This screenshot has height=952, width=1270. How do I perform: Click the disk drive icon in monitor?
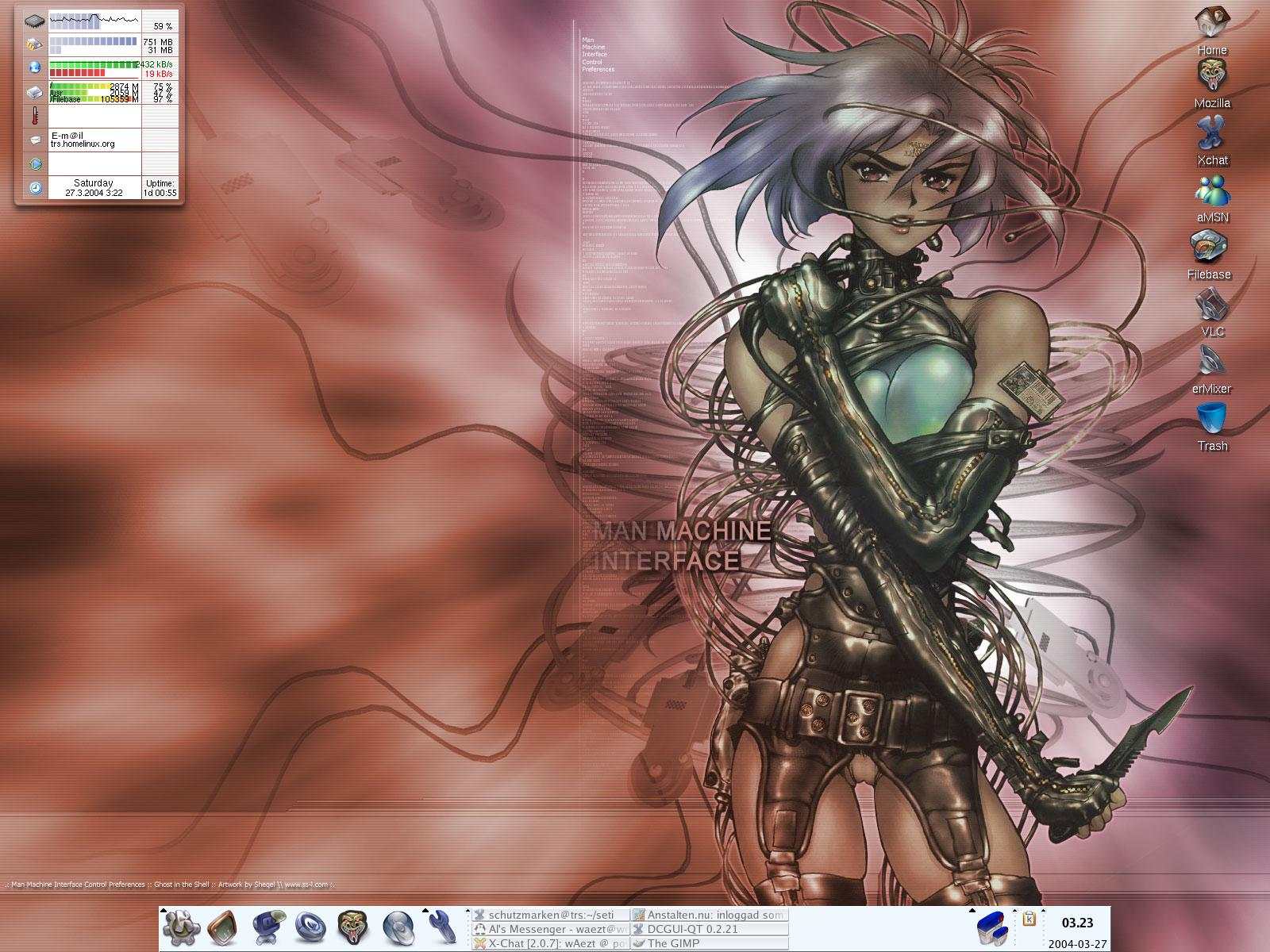pyautogui.click(x=35, y=93)
